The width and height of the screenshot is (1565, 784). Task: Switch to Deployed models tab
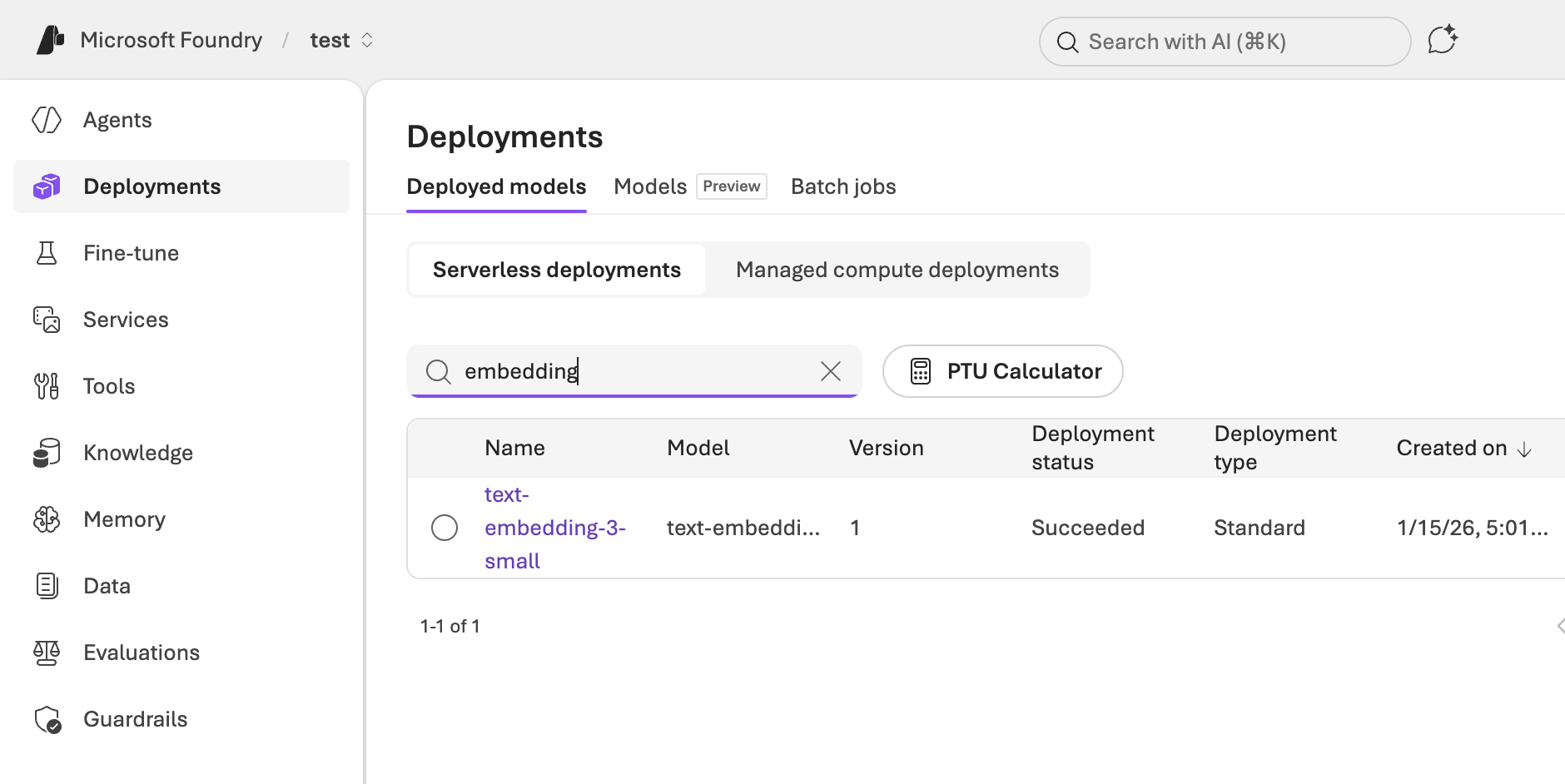click(x=496, y=186)
